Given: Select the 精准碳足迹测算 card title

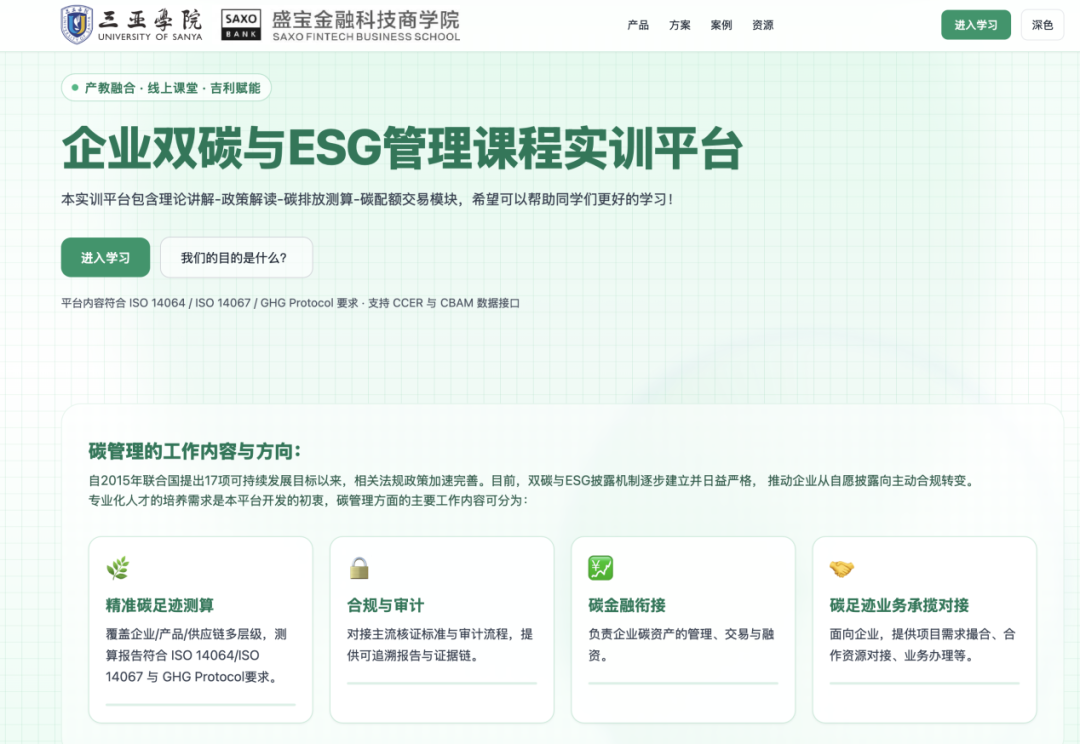Looking at the screenshot, I should pos(160,605).
